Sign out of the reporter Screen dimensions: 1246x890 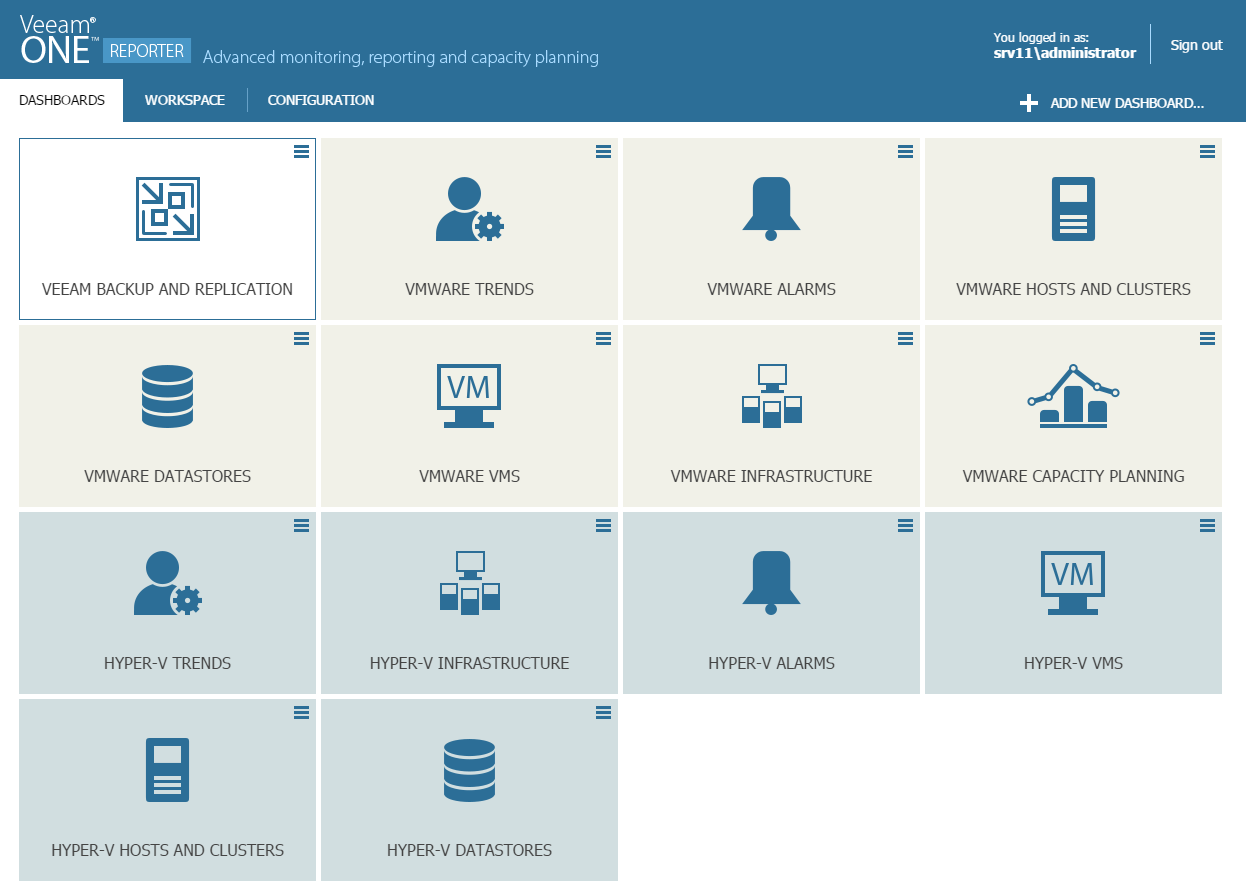point(1196,45)
